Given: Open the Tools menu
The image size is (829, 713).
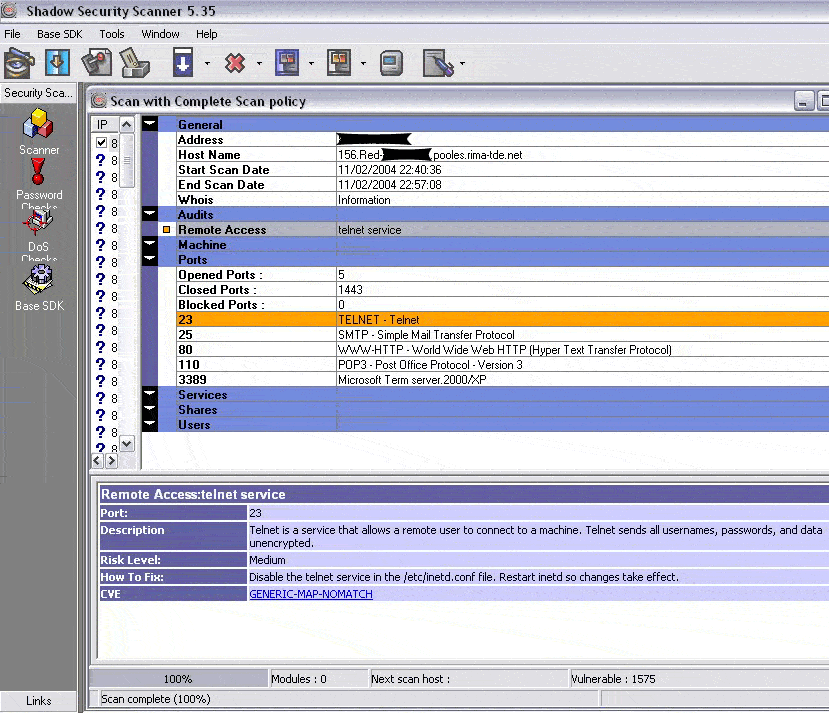Looking at the screenshot, I should pos(112,34).
